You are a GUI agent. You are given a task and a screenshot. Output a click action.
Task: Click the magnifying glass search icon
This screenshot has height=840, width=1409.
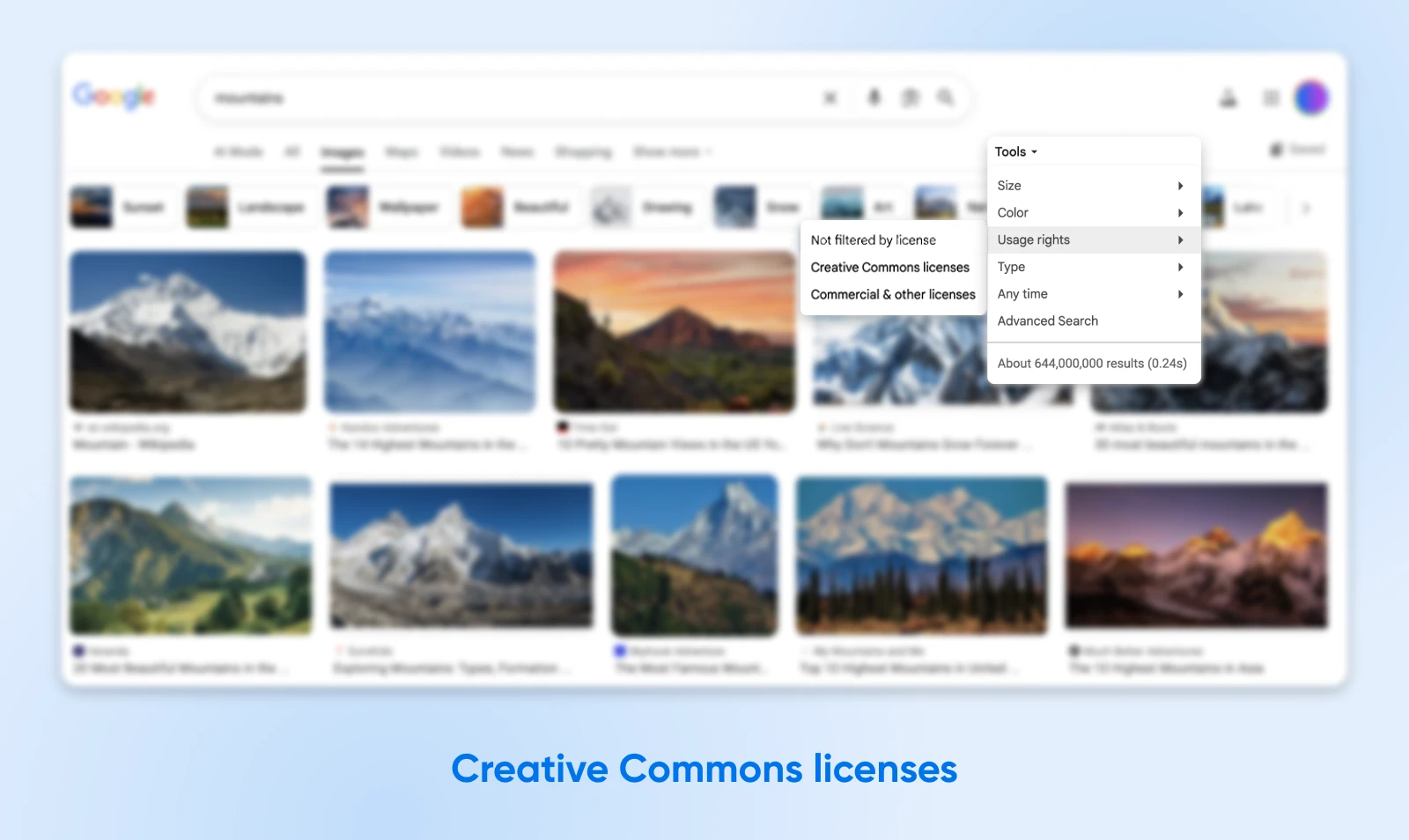tap(946, 98)
